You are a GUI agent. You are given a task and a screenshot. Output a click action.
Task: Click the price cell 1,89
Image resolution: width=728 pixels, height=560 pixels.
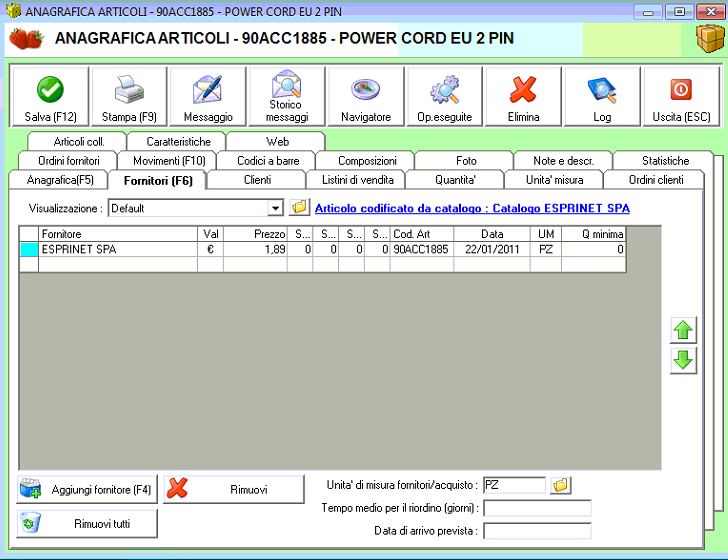click(x=255, y=249)
